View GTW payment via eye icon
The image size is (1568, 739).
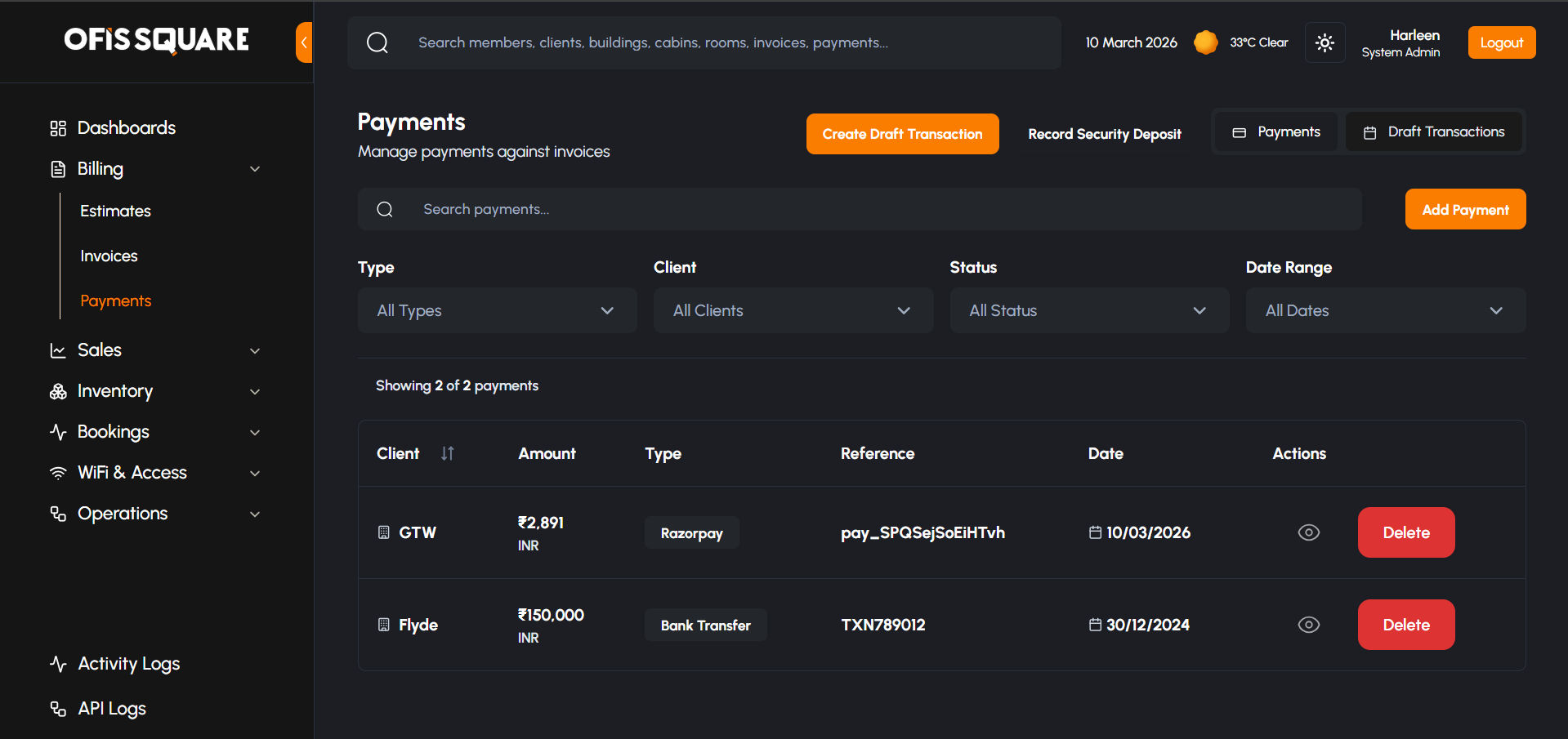pos(1308,532)
